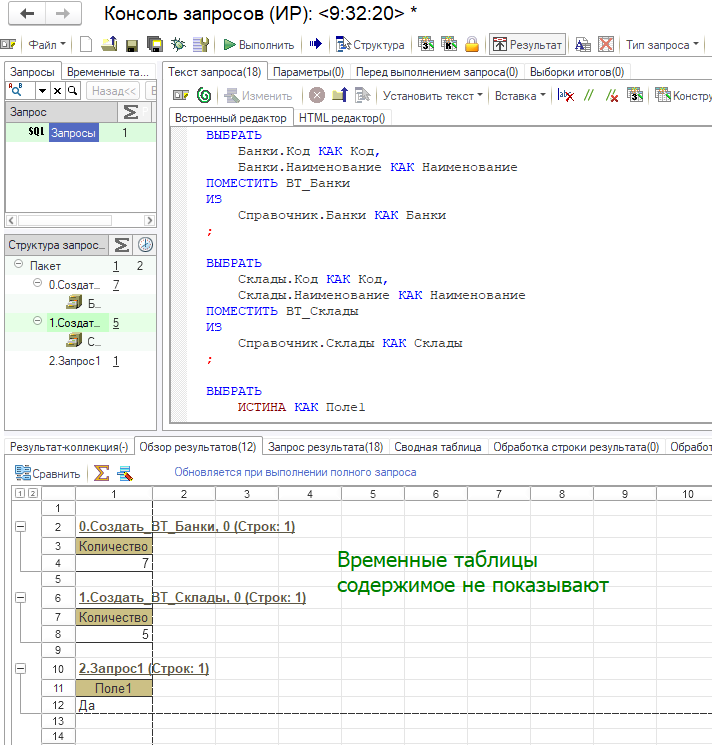The height and width of the screenshot is (745, 712).
Task: Click the Сравнить button in results
Action: click(x=47, y=473)
